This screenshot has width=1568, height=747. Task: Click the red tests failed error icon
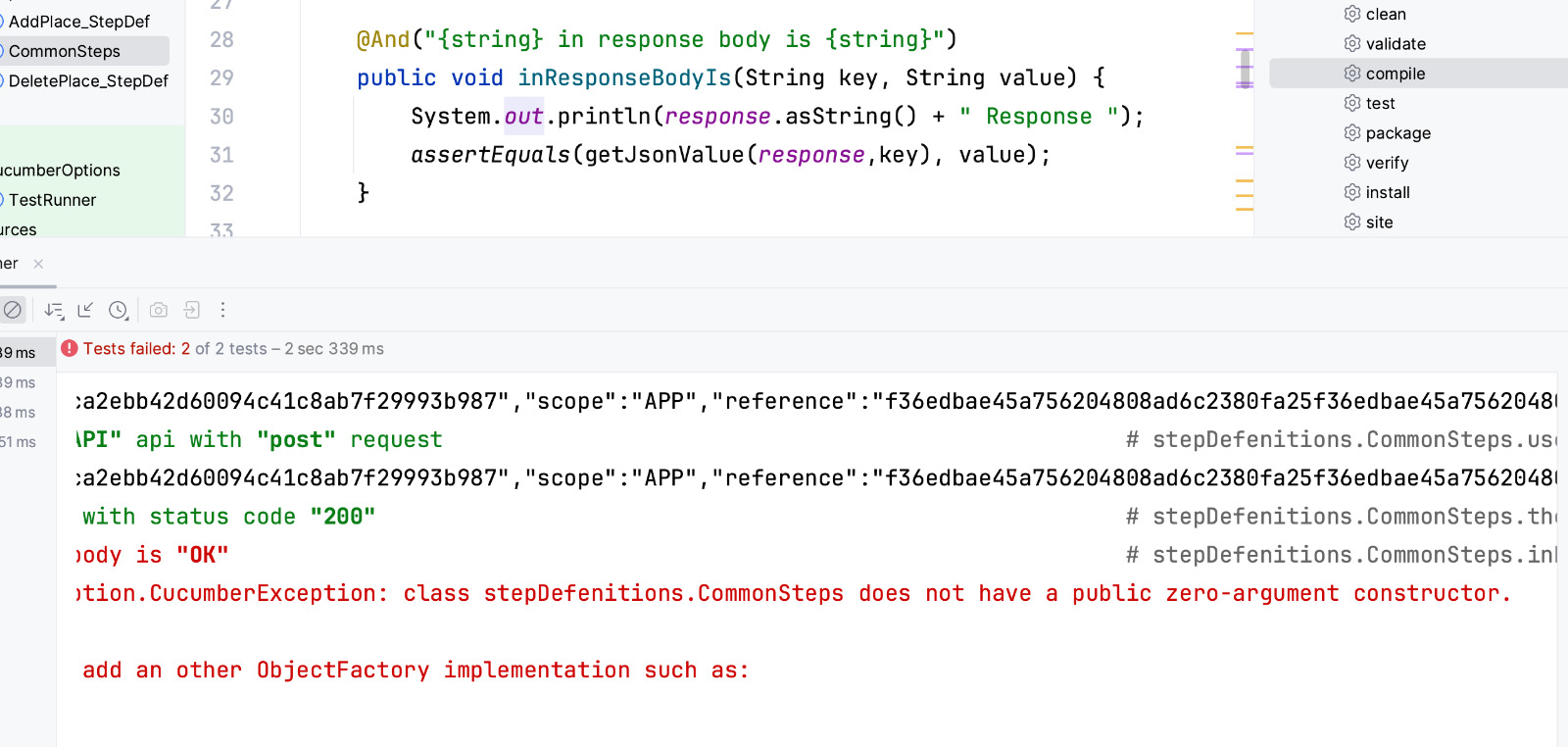point(70,348)
